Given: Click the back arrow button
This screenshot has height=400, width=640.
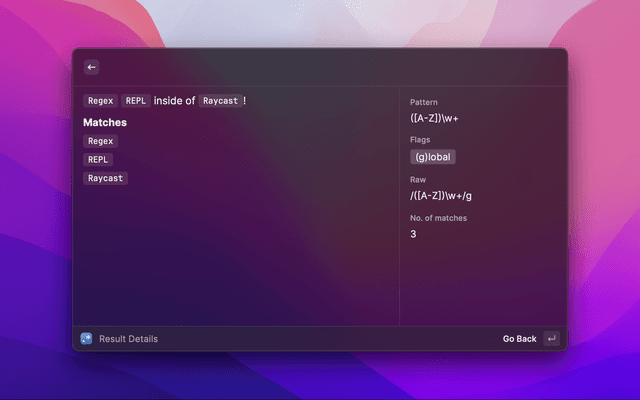Looking at the screenshot, I should pos(91,67).
